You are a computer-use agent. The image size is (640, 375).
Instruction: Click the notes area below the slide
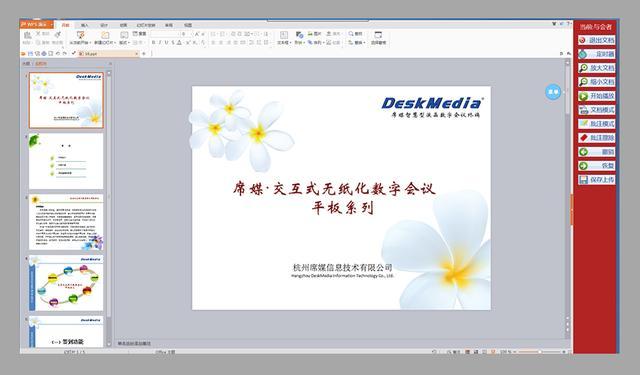pos(341,344)
